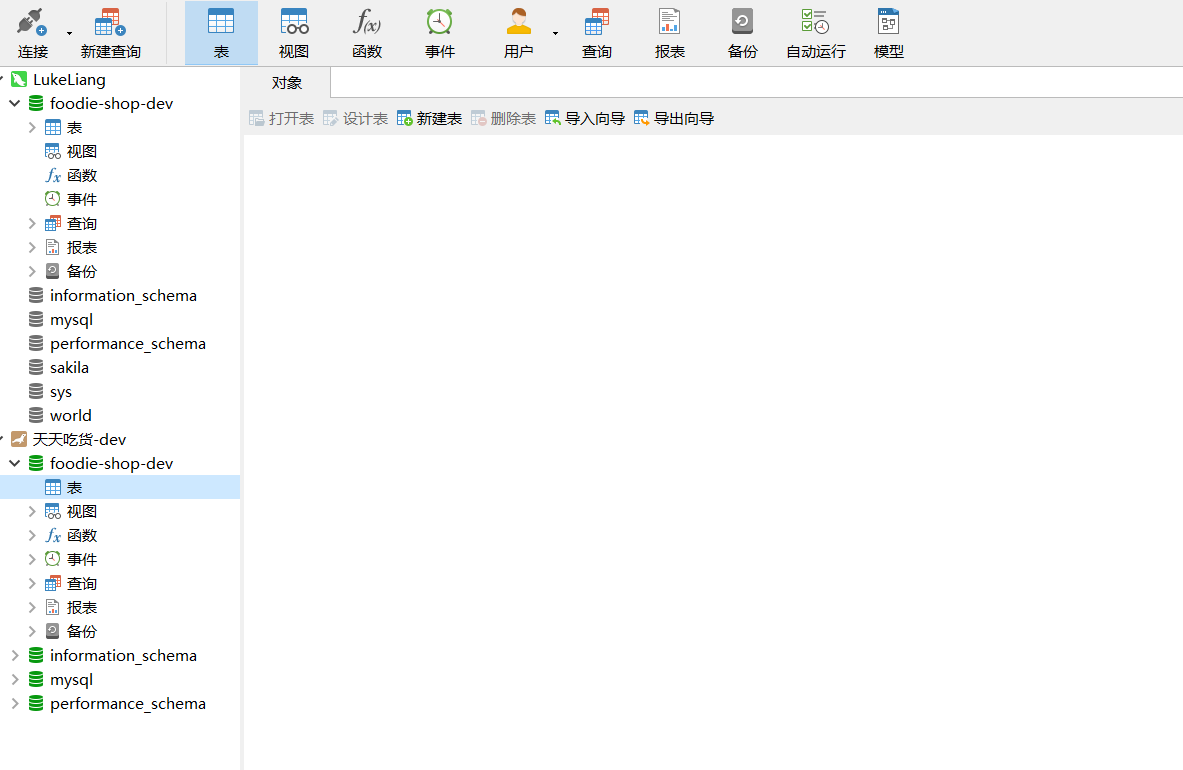Click the 连接 (Connection) toolbar icon
The height and width of the screenshot is (770, 1183).
click(32, 33)
